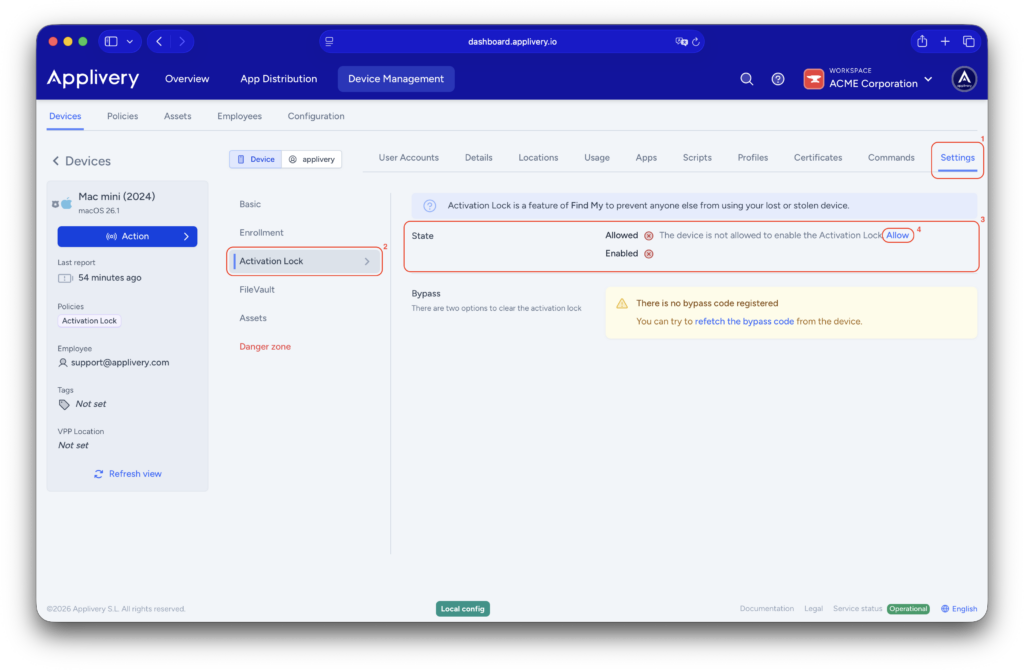Click the Applivery user avatar icon

point(963,79)
